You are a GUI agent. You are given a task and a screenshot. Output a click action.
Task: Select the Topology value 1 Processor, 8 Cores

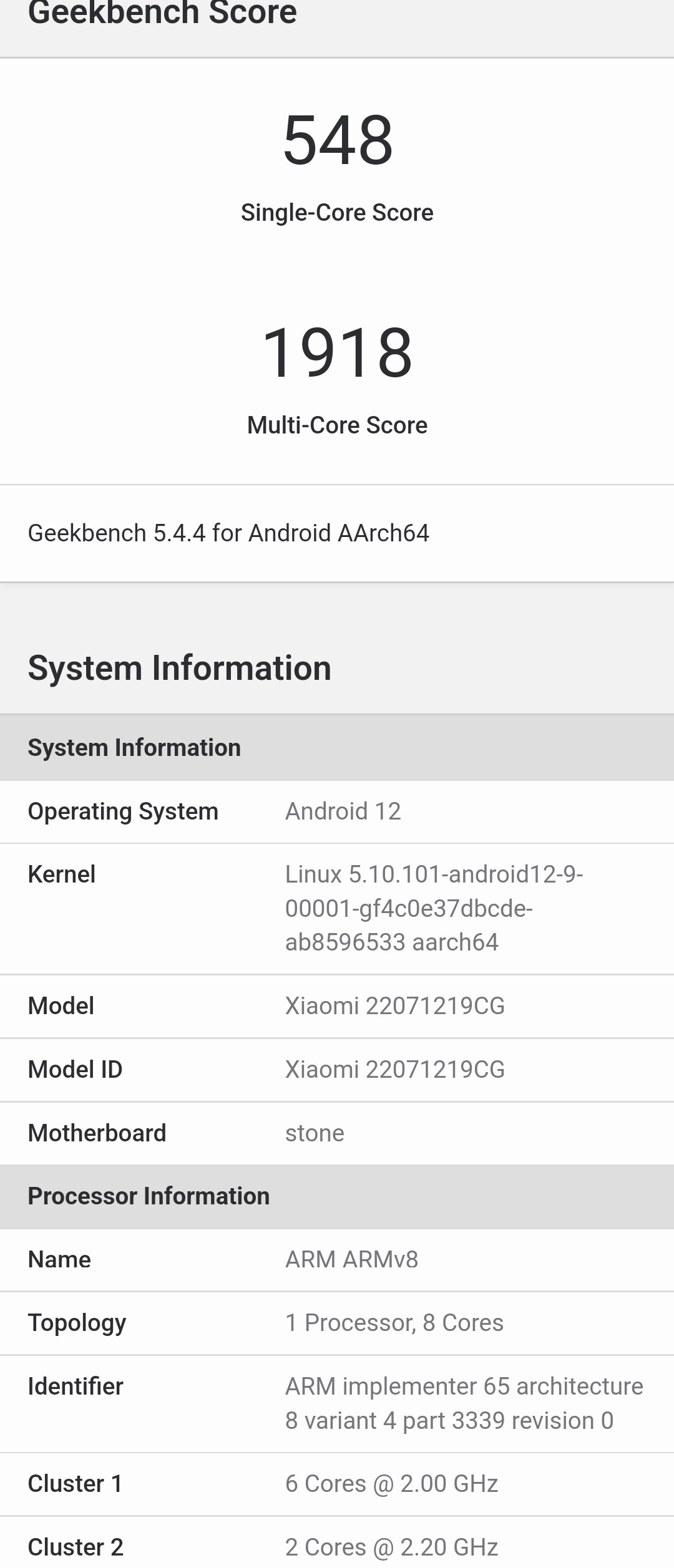click(394, 1323)
